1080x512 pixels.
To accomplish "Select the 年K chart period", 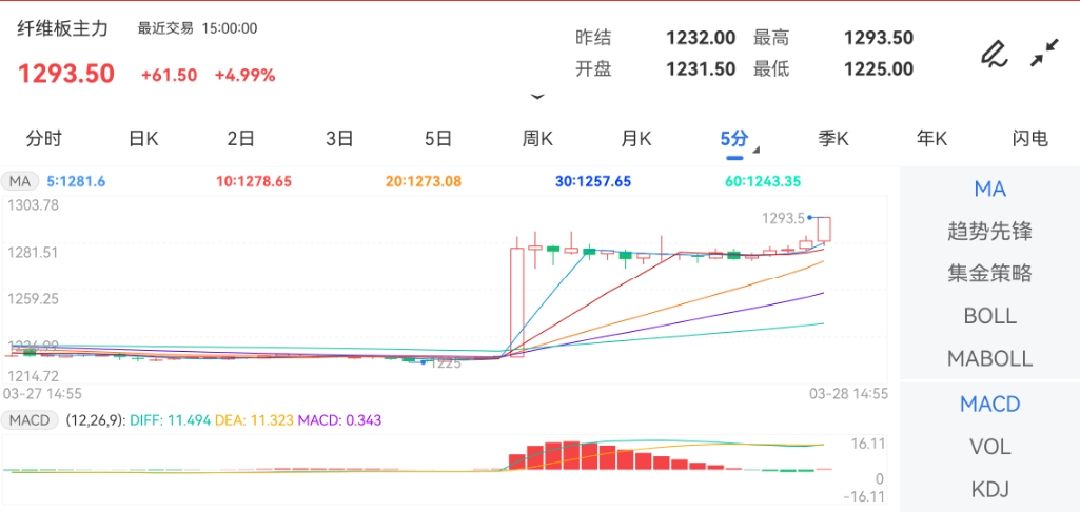I will (x=931, y=139).
